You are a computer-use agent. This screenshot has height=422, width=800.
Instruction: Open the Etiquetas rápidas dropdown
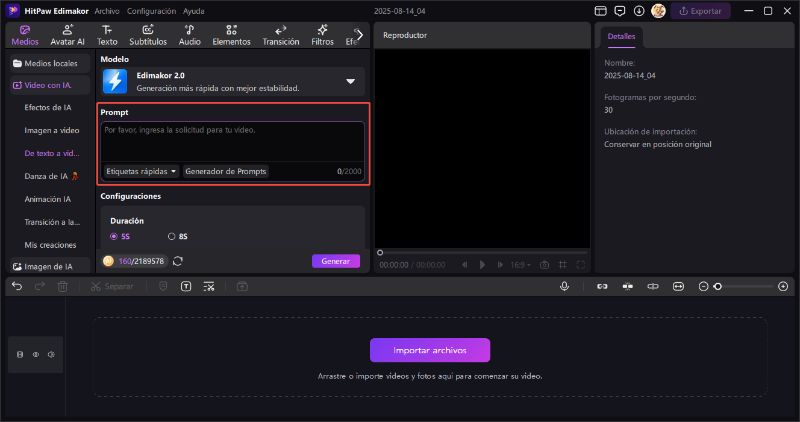pyautogui.click(x=141, y=171)
